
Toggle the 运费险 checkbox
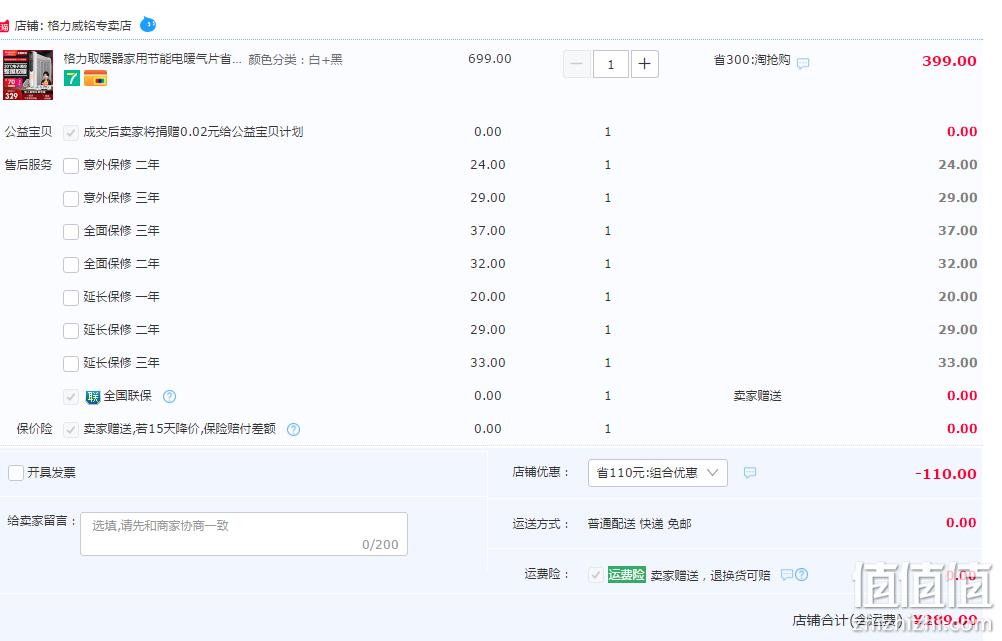tap(596, 575)
